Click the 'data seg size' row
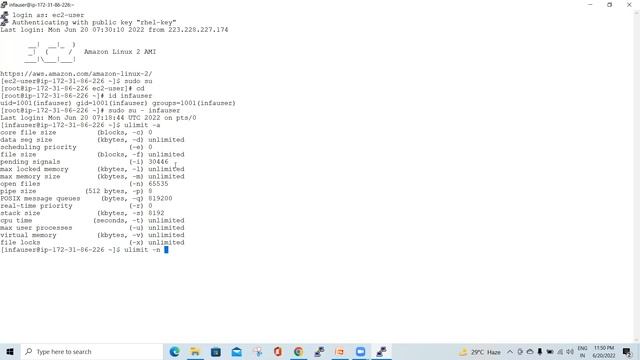 92,140
